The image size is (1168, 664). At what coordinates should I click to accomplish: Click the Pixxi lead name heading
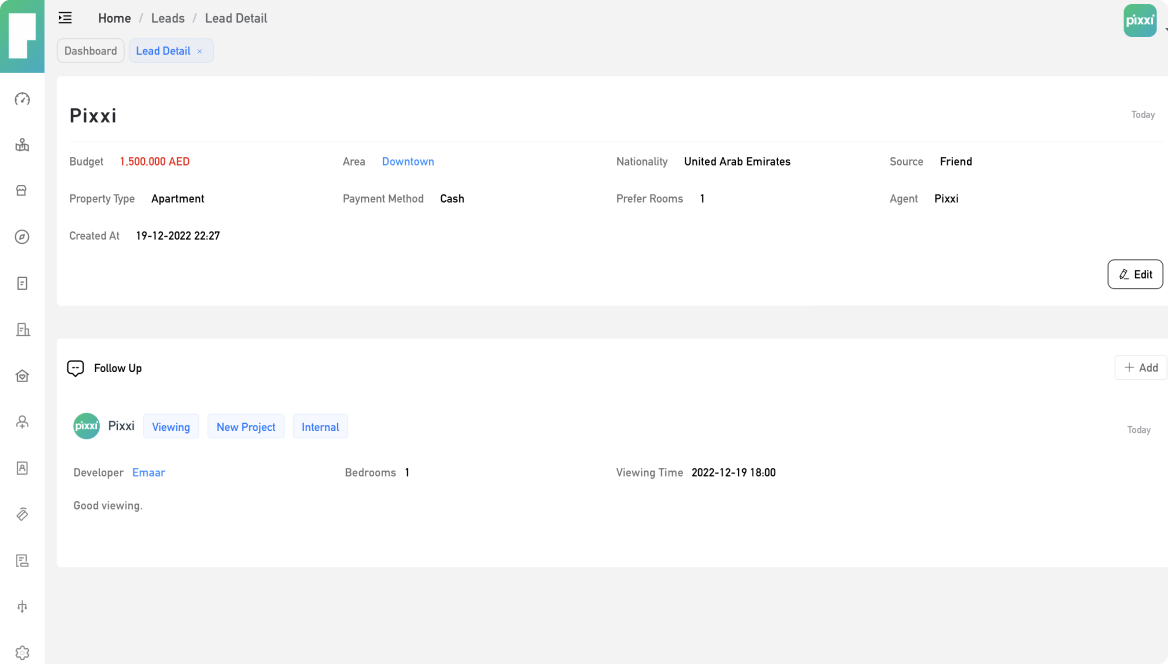tap(93, 116)
